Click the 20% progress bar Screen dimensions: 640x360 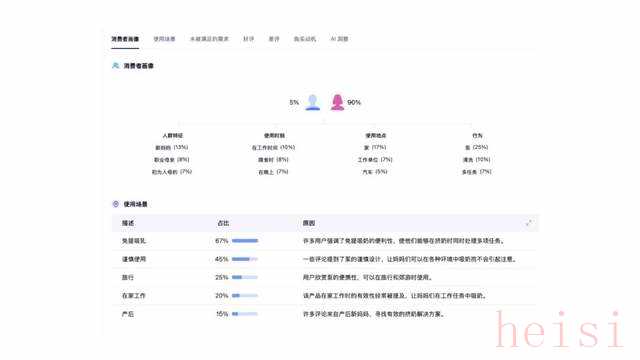click(245, 296)
